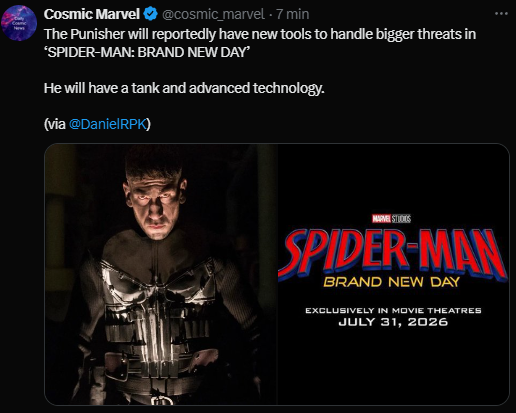Viewport: 516px width, 413px height.
Task: View the Punisher photo attachment
Action: click(161, 274)
